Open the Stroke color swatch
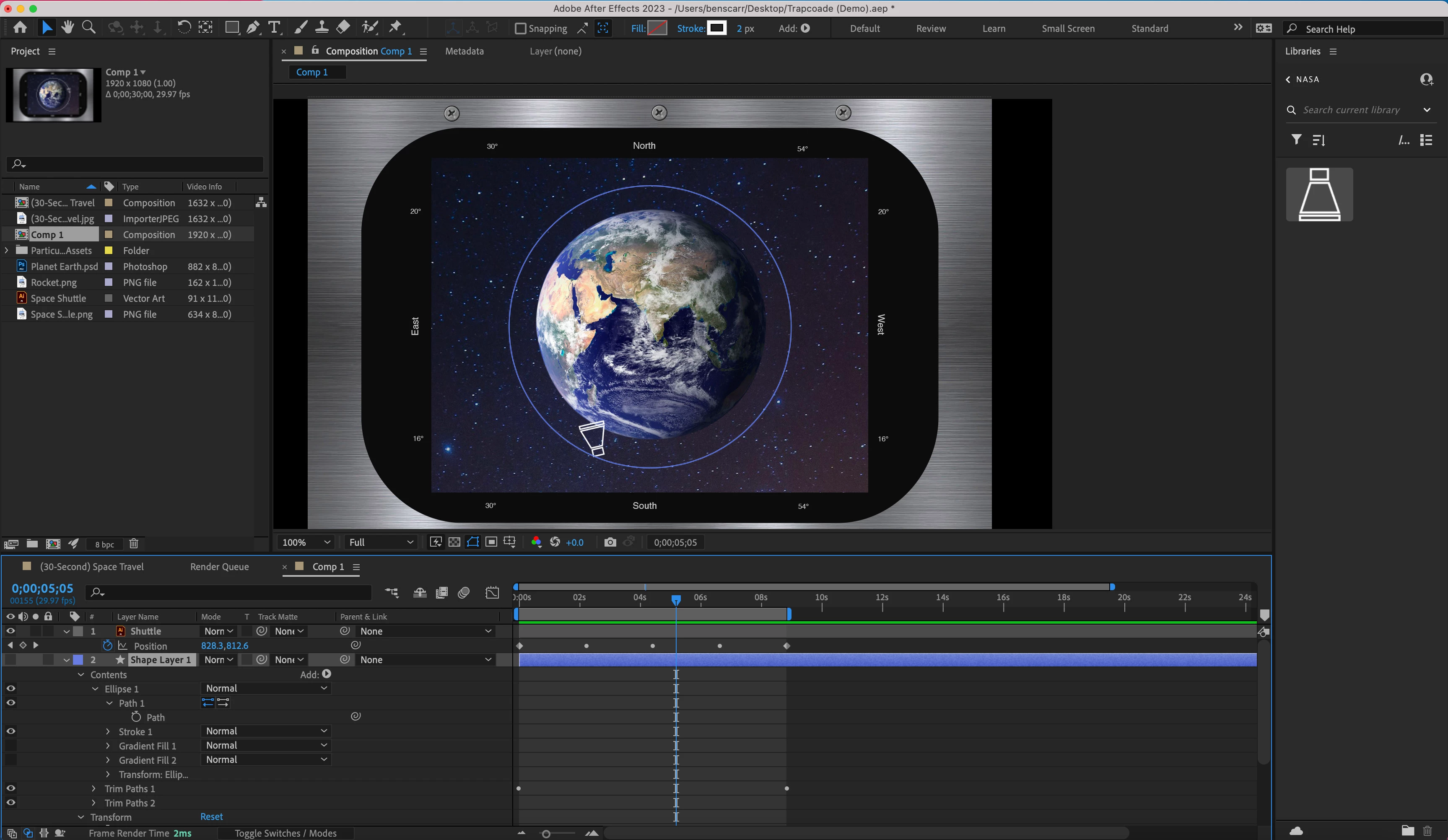This screenshot has height=840, width=1448. (x=716, y=28)
